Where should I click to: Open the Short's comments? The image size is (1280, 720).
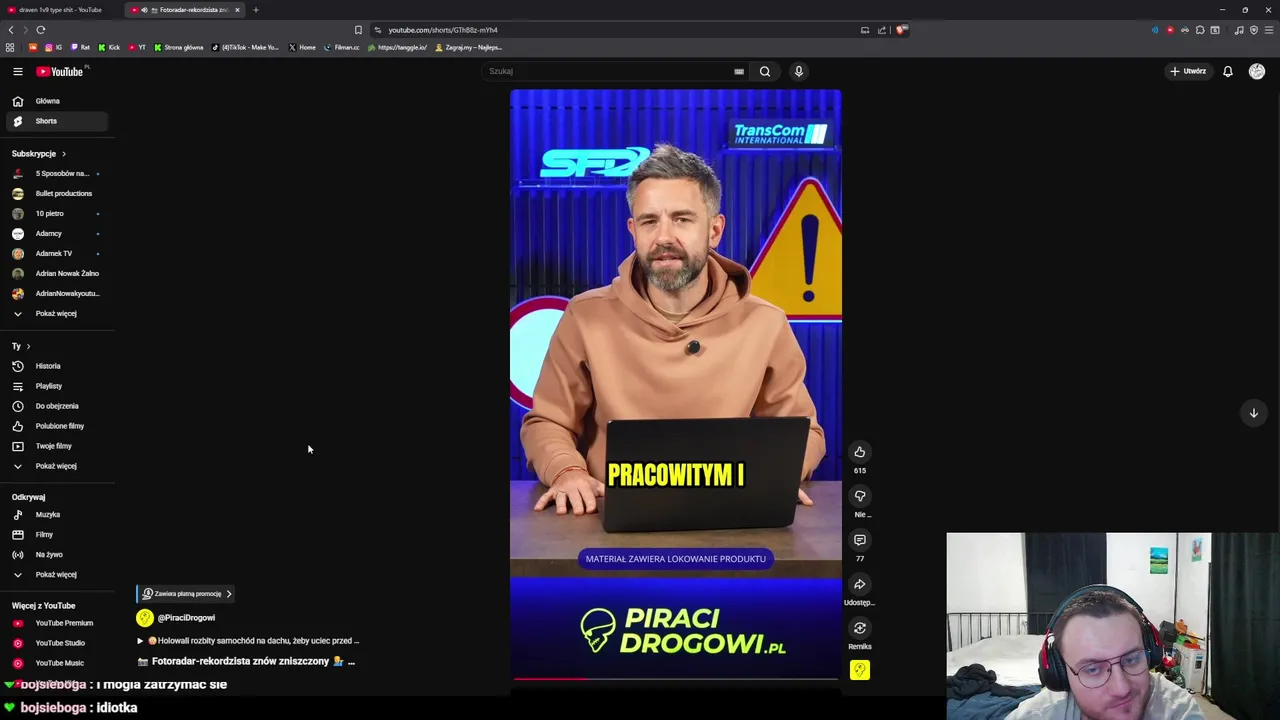859,540
